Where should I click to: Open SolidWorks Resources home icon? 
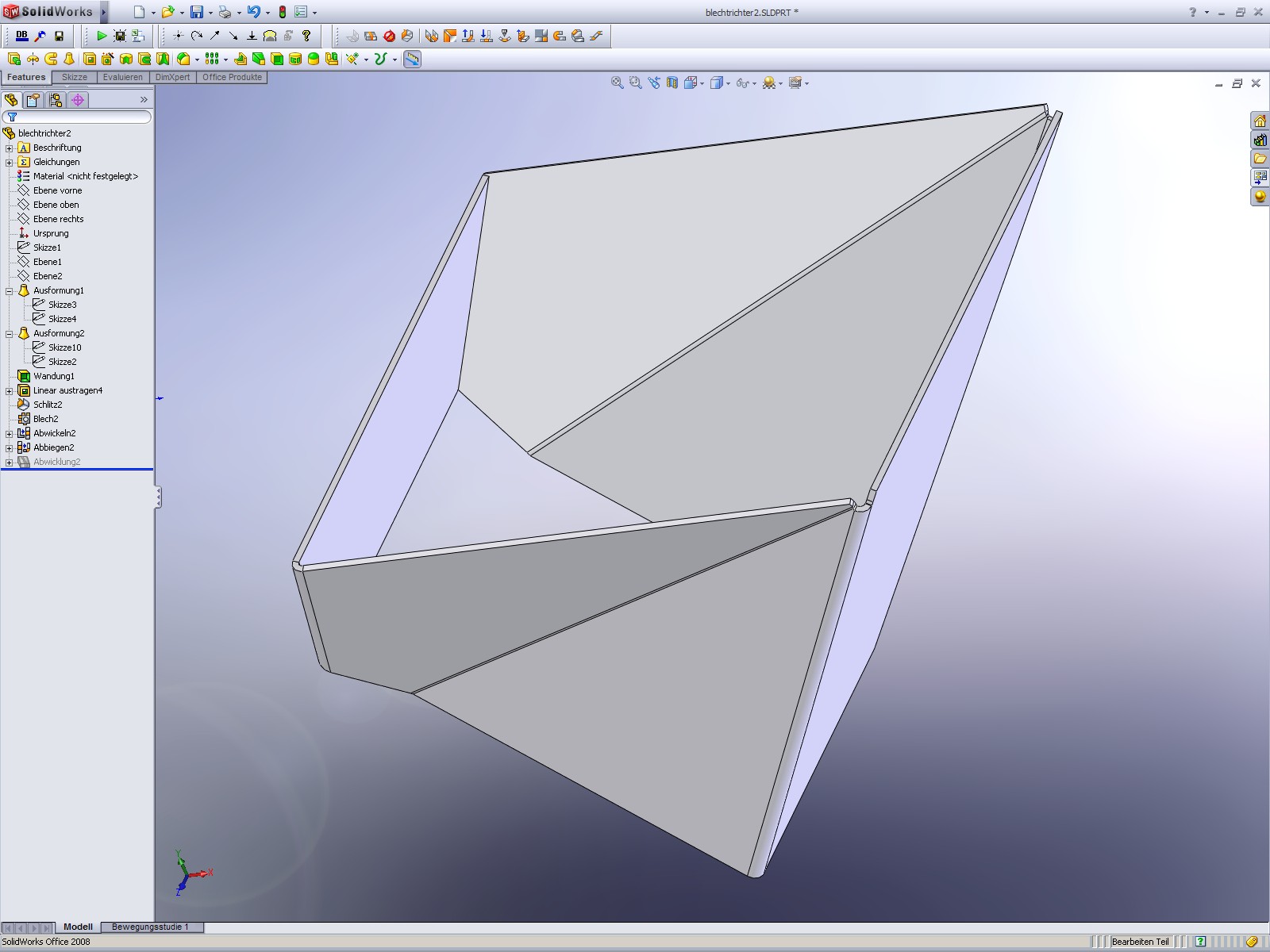(1260, 121)
